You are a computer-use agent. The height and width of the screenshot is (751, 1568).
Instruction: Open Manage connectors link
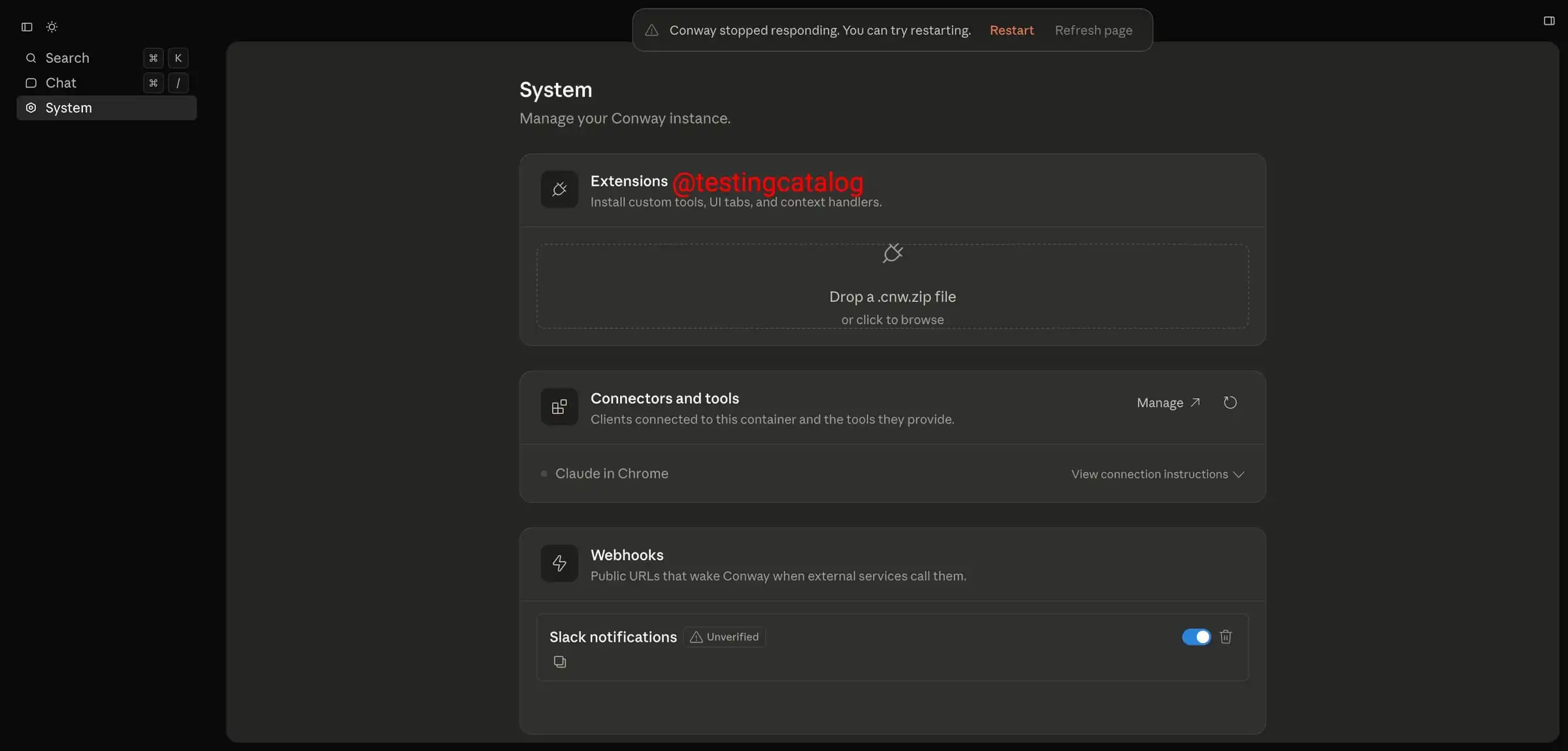point(1168,403)
